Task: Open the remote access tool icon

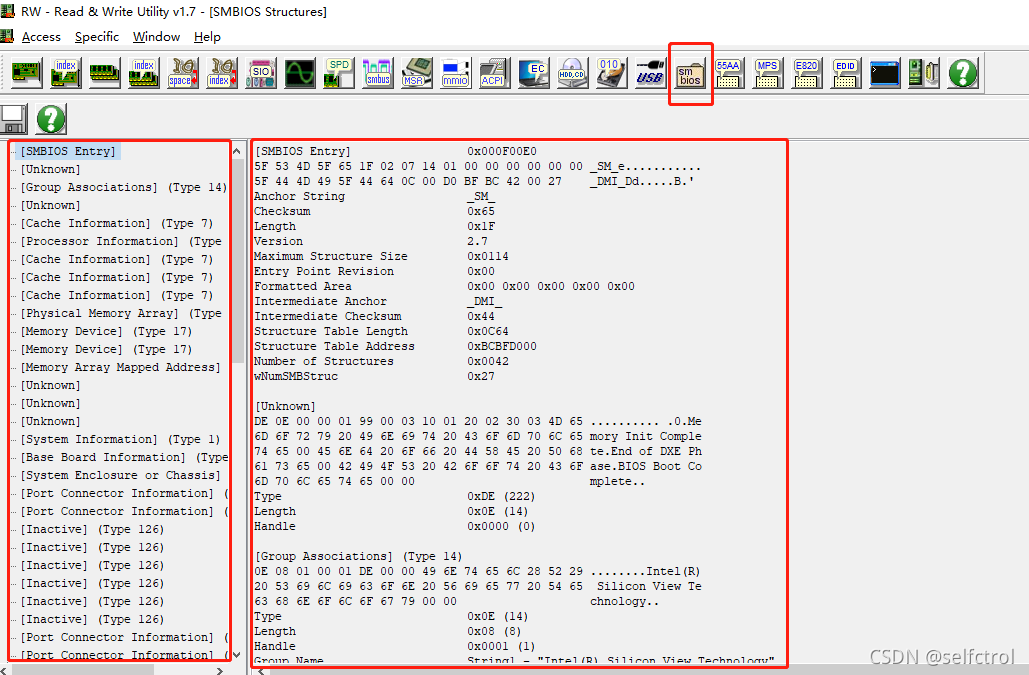Action: coord(924,73)
